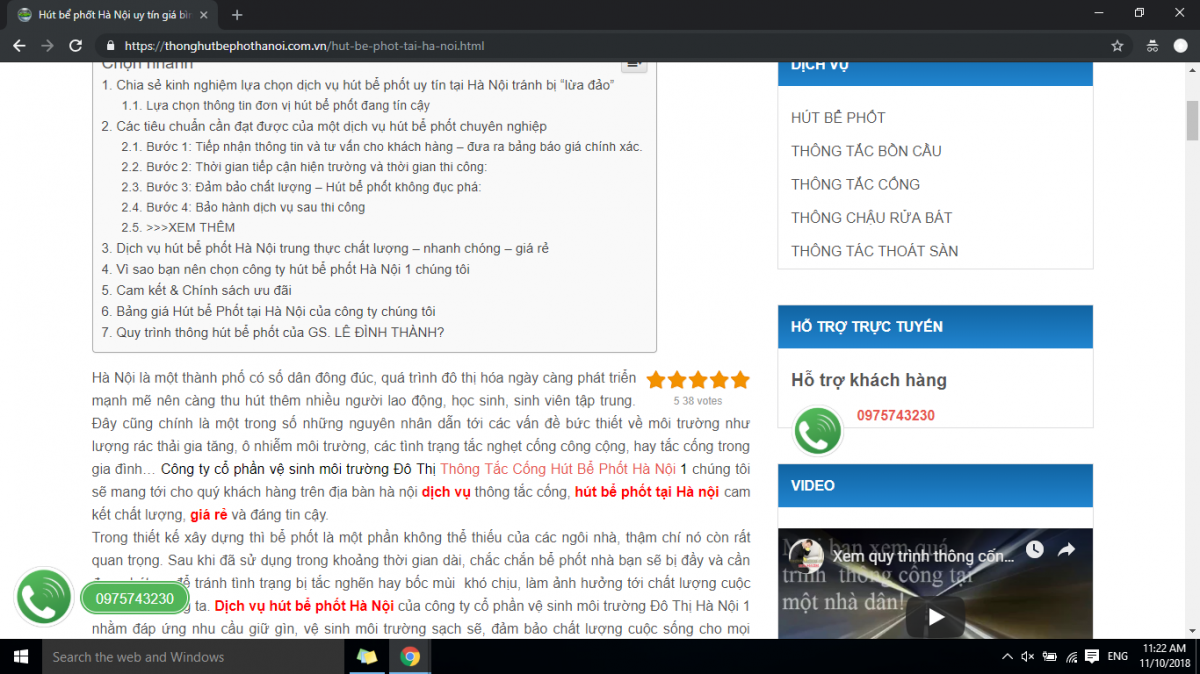Toggle the table of contents collapse button
Viewport: 1200px width, 674px height.
(x=634, y=65)
